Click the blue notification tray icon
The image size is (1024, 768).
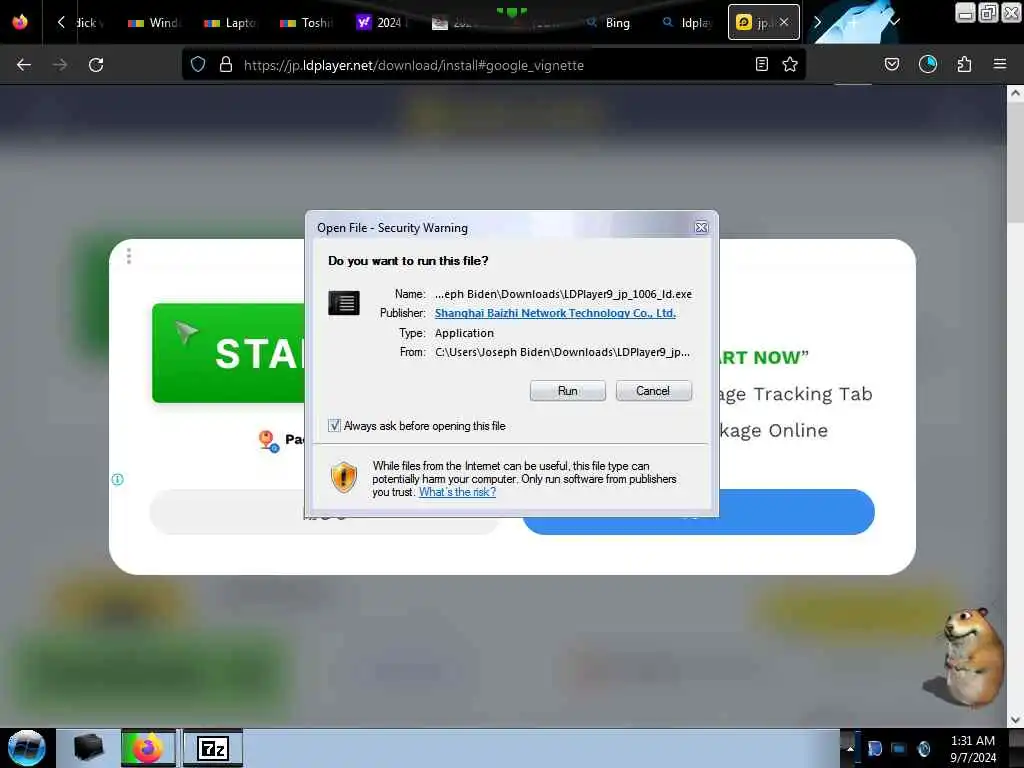click(x=875, y=748)
